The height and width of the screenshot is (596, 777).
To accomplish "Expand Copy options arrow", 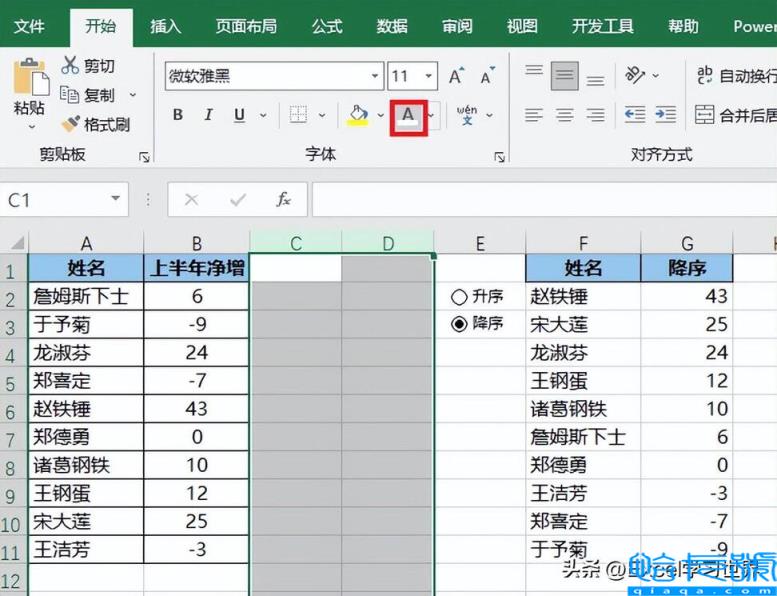I will (133, 94).
